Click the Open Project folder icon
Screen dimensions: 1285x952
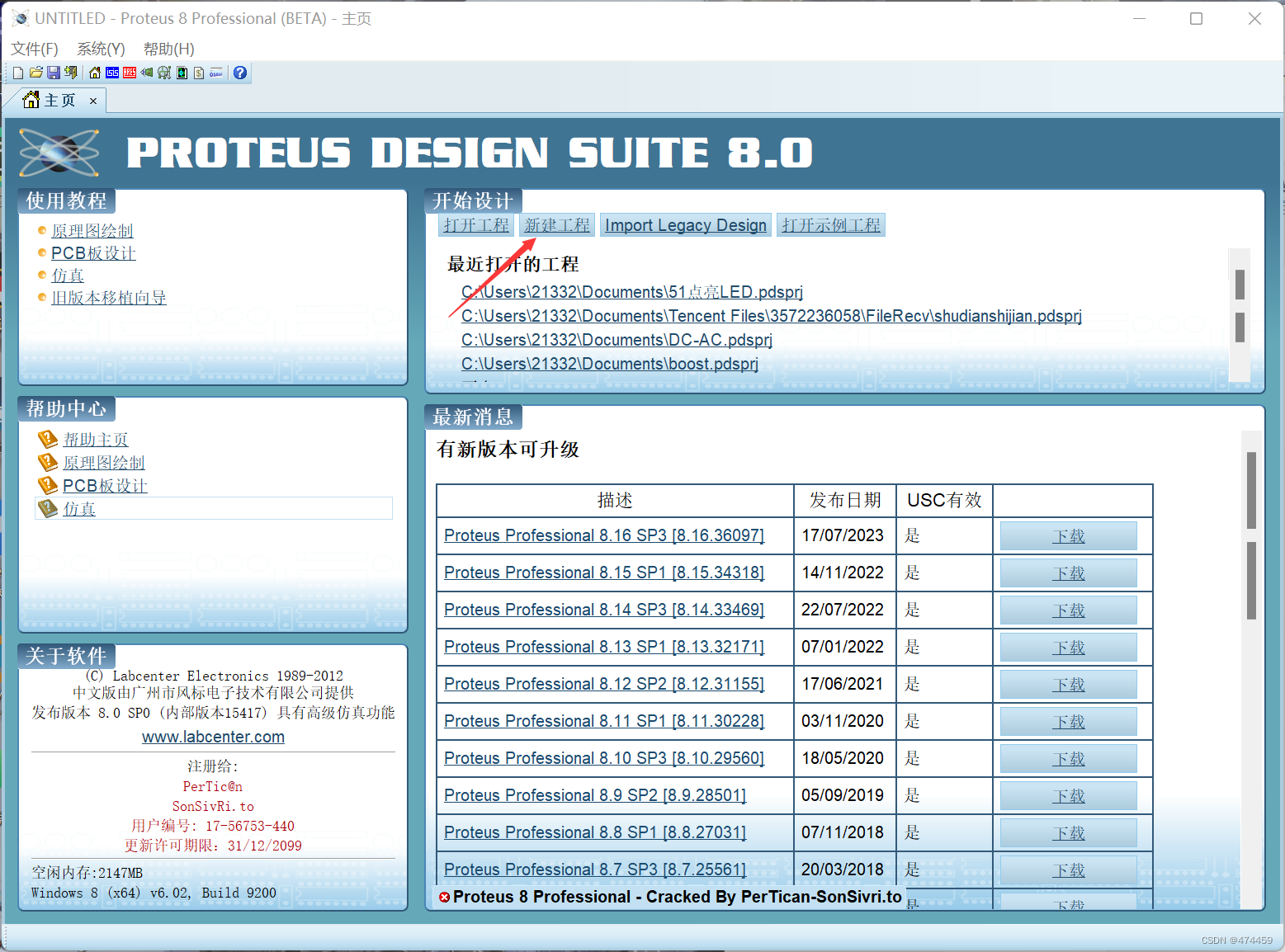tap(36, 73)
